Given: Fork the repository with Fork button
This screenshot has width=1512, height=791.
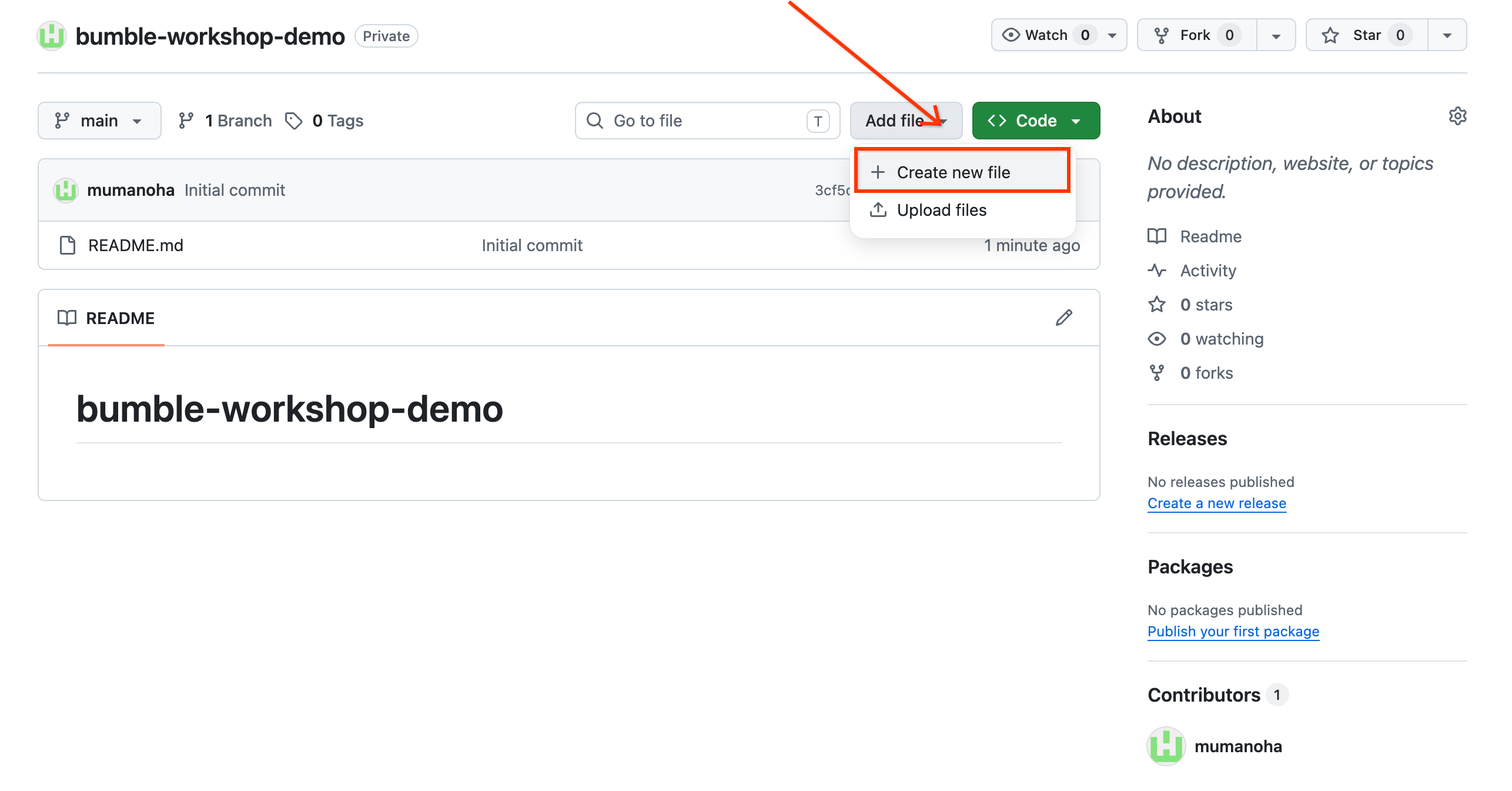Looking at the screenshot, I should click(1197, 35).
